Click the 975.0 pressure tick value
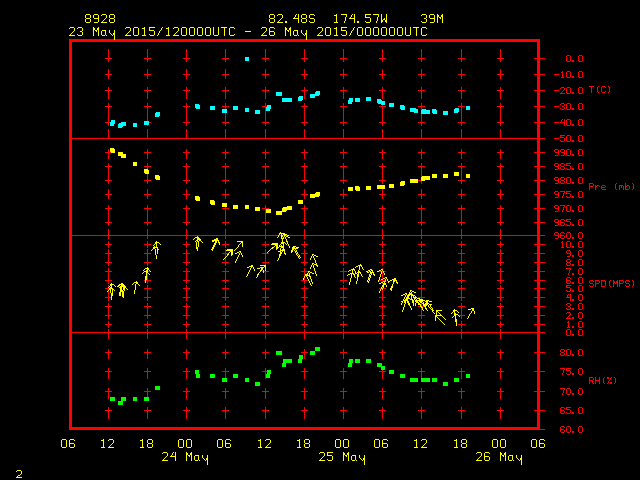This screenshot has height=480, width=640. 569,195
